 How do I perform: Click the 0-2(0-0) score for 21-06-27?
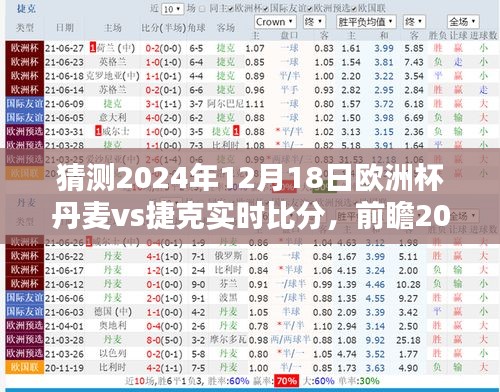click(163, 48)
